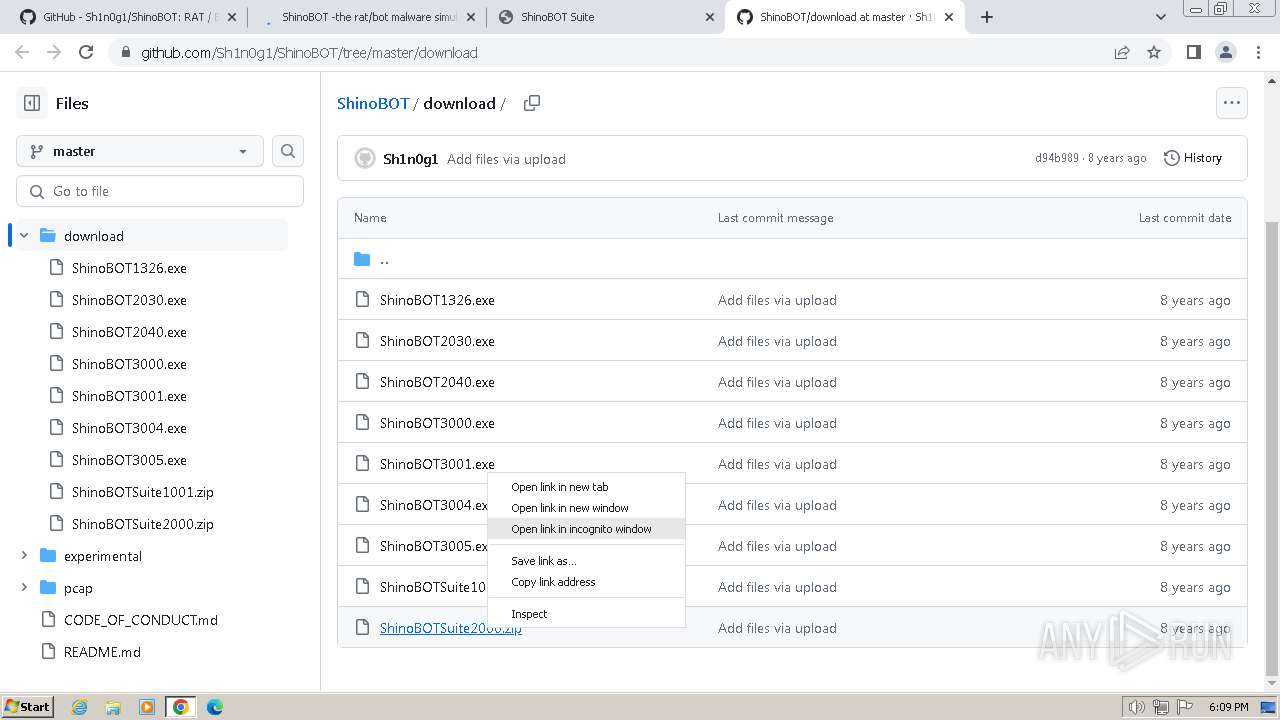Click the site info icon in address bar
This screenshot has height=720, width=1280.
click(124, 52)
